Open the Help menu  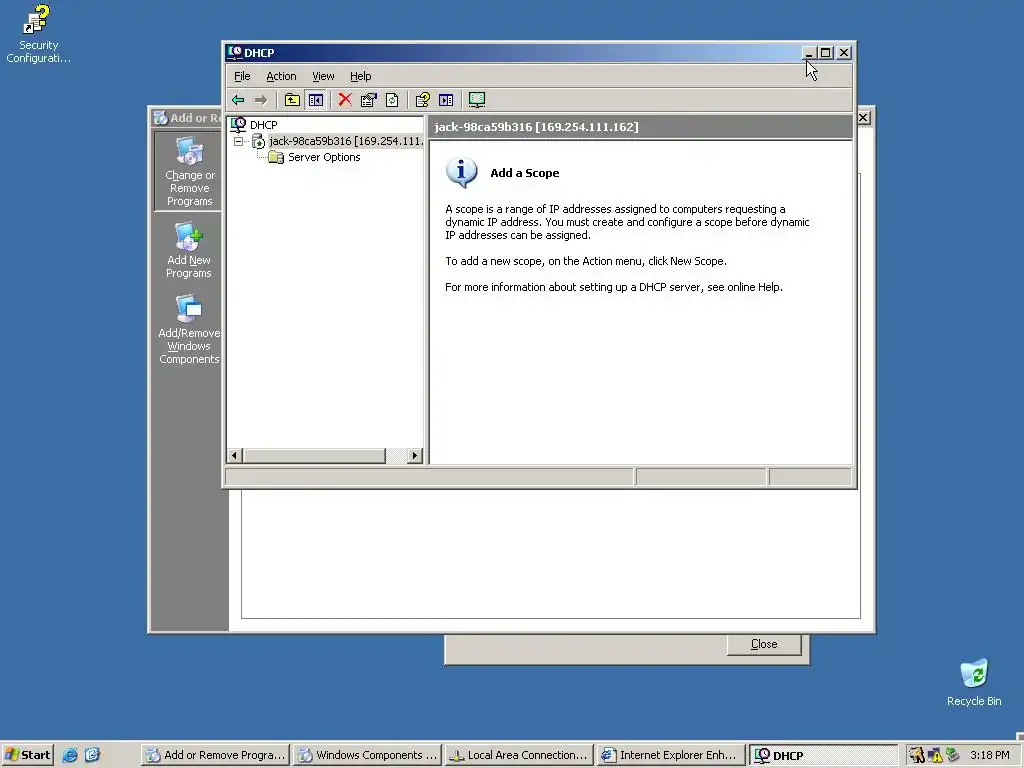[360, 76]
